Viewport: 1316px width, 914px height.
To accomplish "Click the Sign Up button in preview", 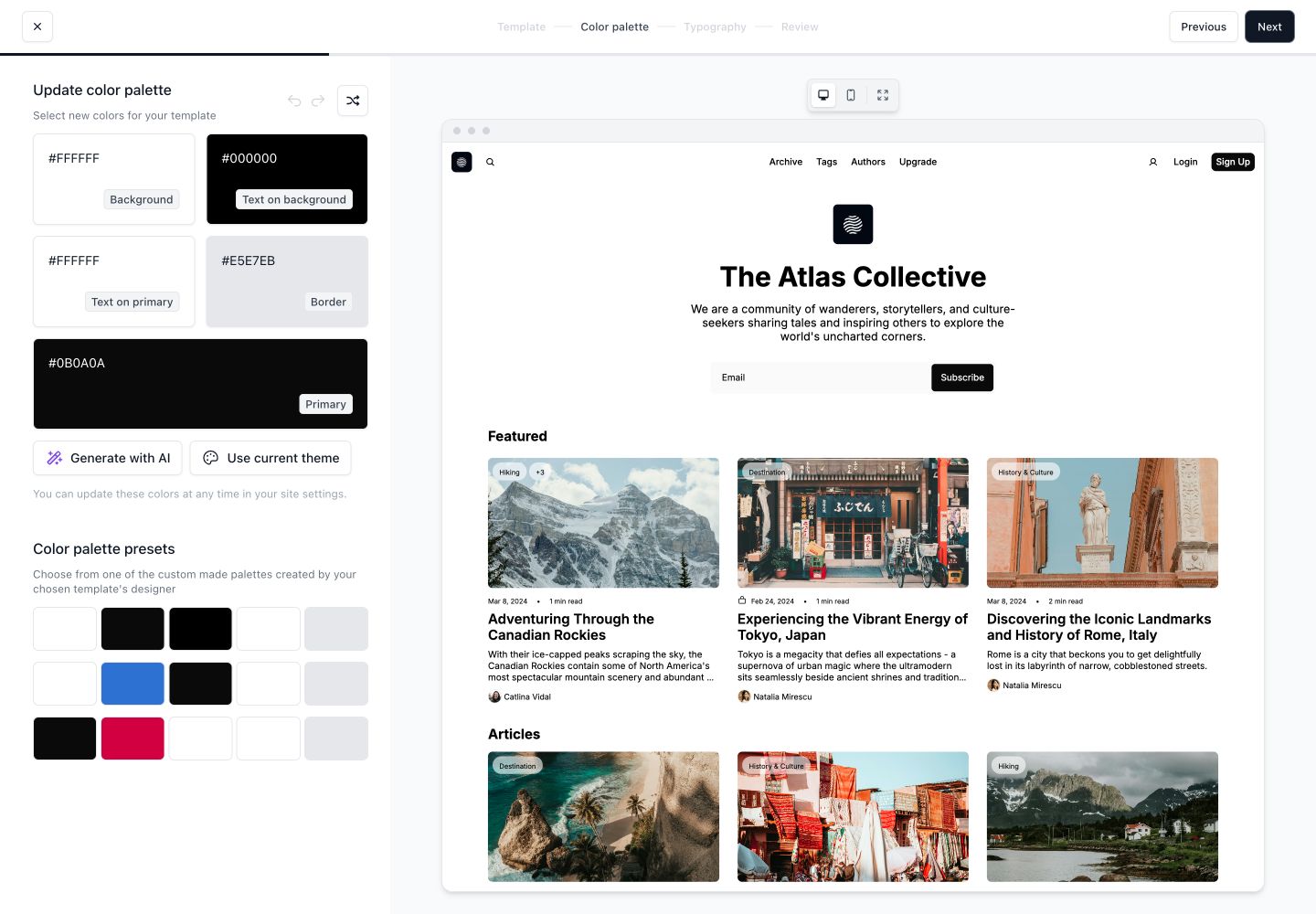I will [x=1233, y=162].
